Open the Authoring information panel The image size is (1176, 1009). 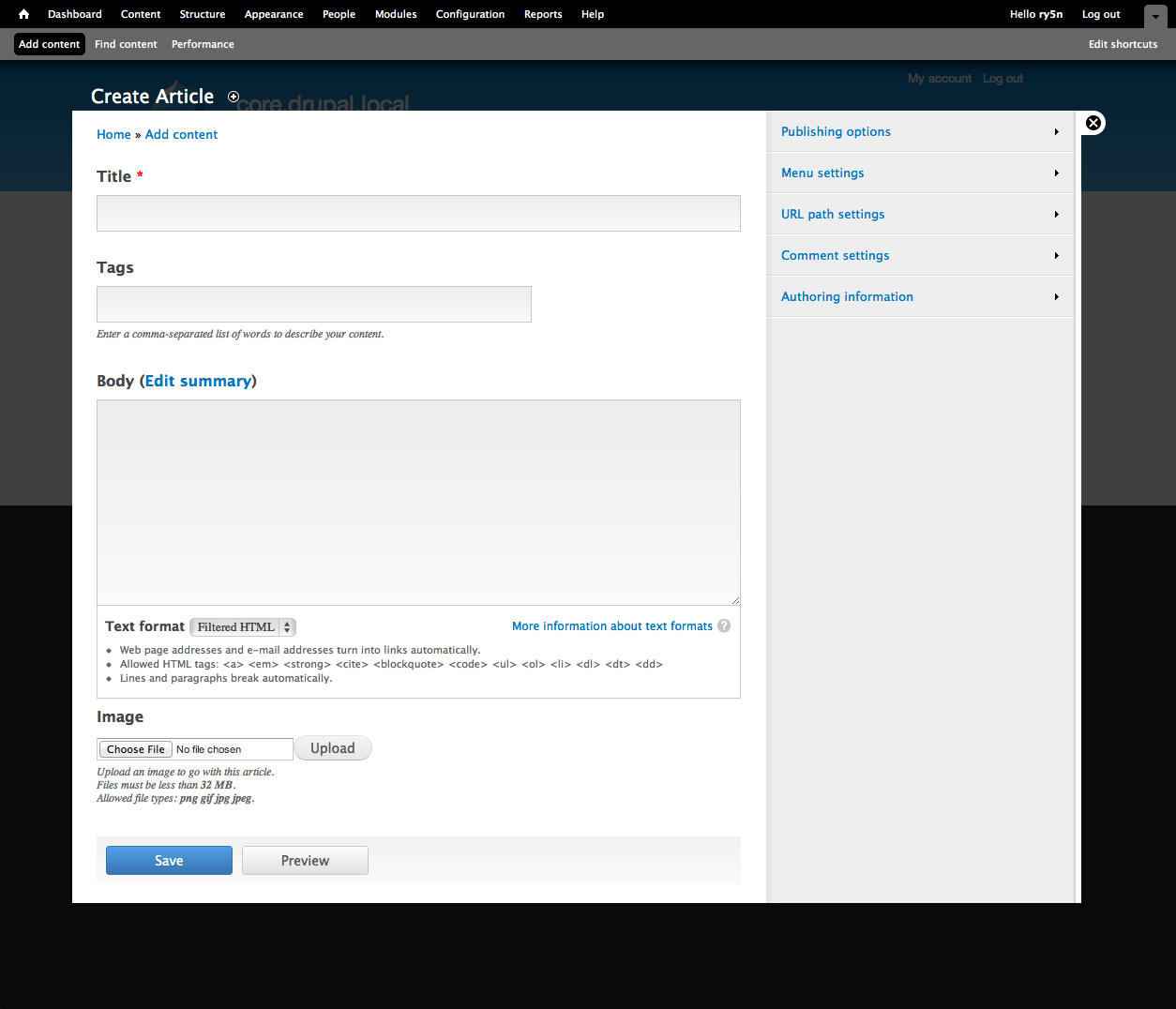[x=847, y=297]
